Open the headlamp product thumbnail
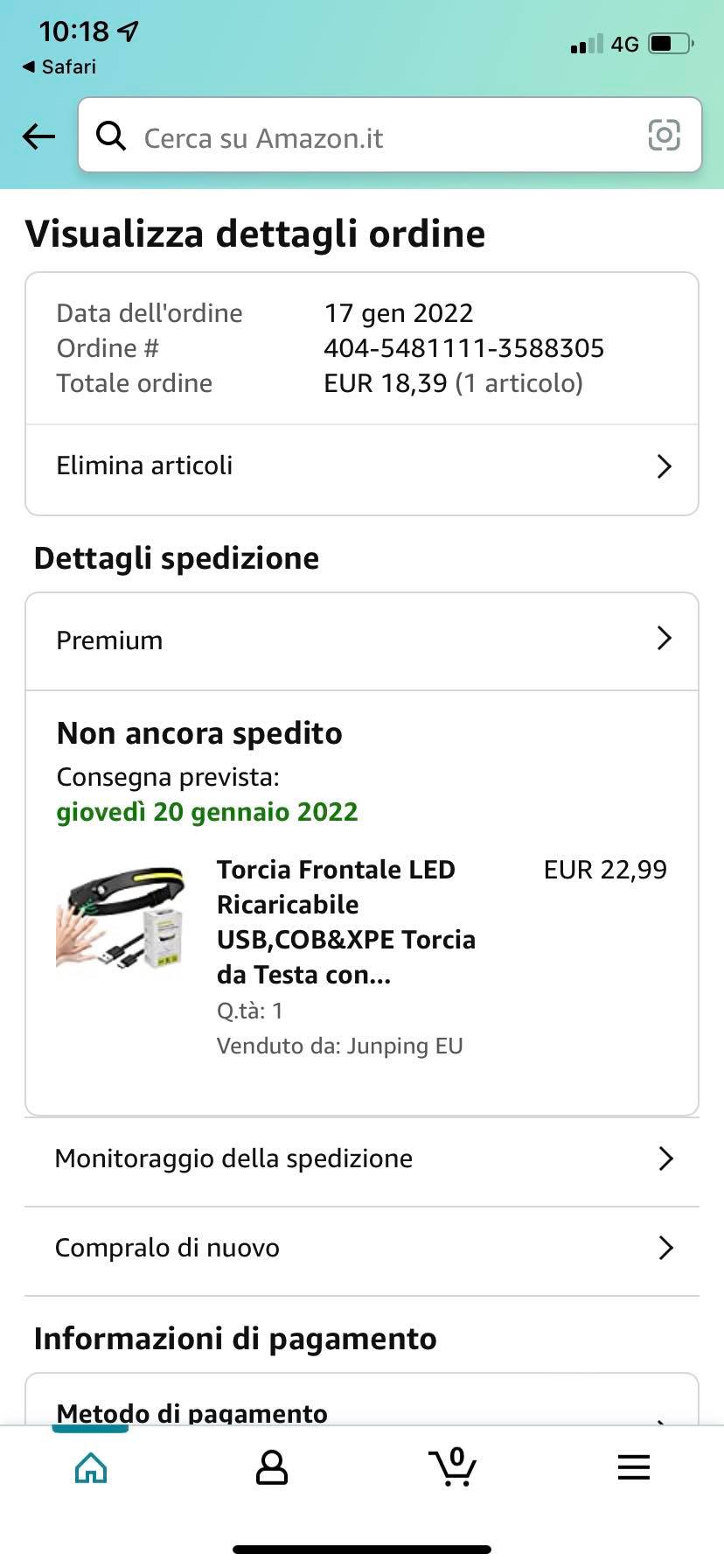This screenshot has width=724, height=1568. [x=122, y=918]
